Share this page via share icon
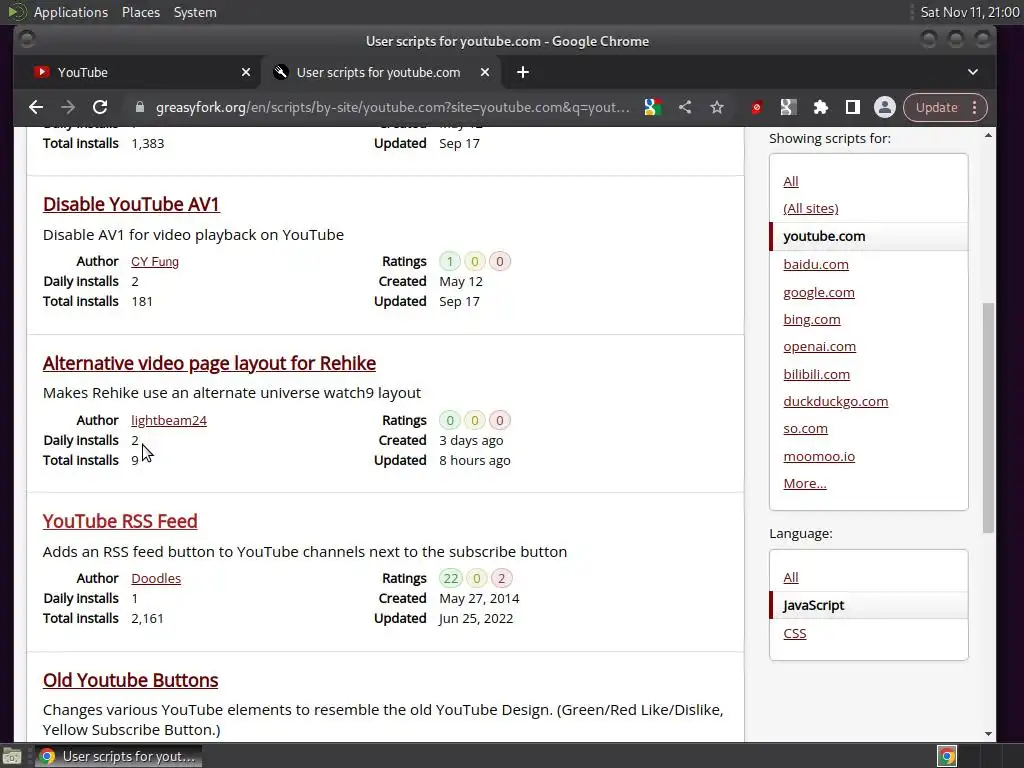Image resolution: width=1024 pixels, height=768 pixels. (x=684, y=108)
